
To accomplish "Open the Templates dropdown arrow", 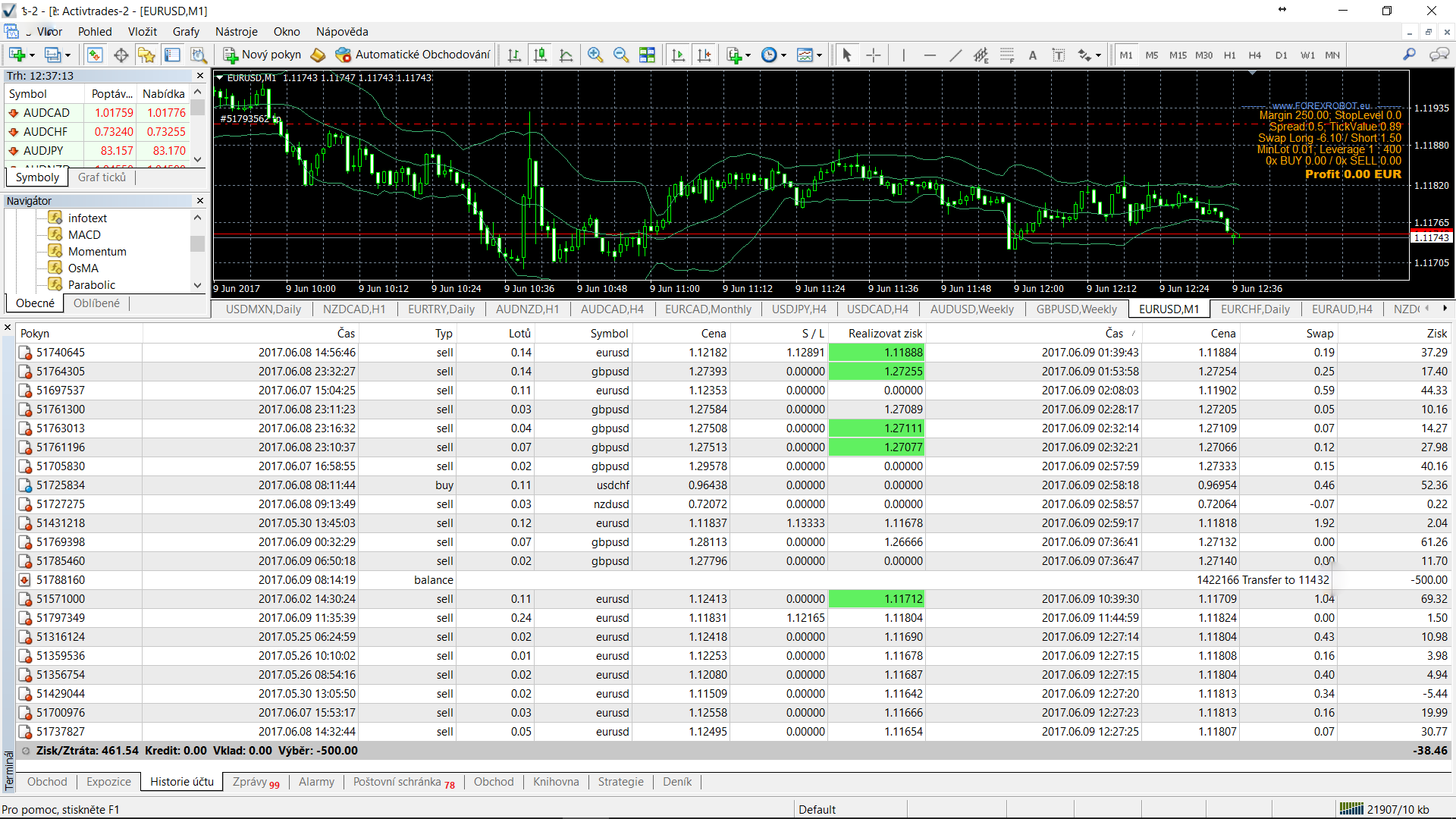I will (x=820, y=55).
